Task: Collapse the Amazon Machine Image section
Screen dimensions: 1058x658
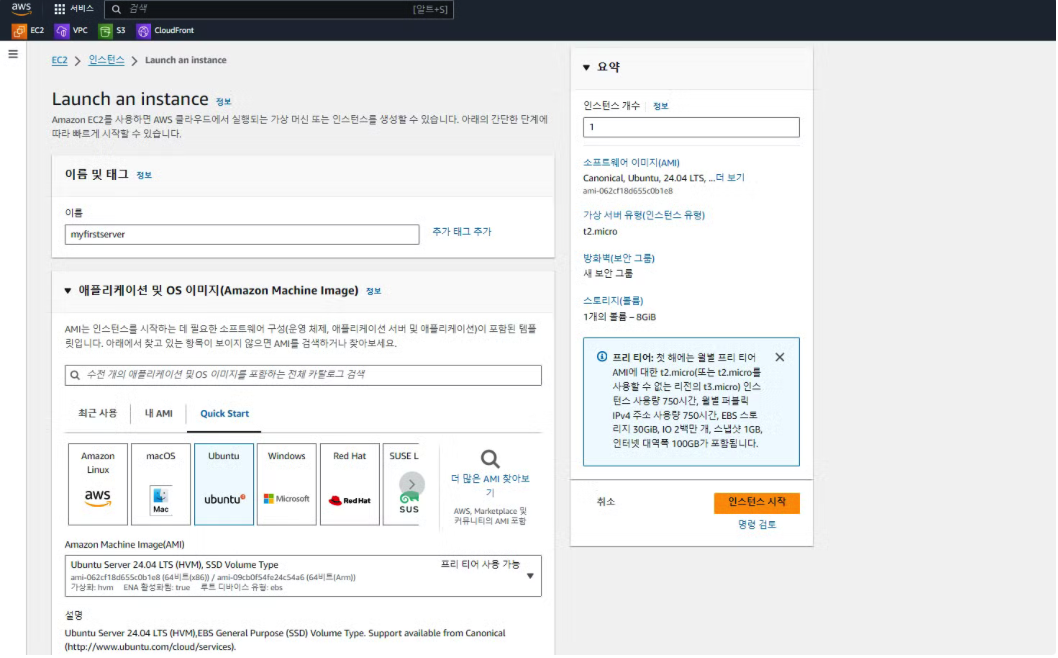Action: point(67,291)
